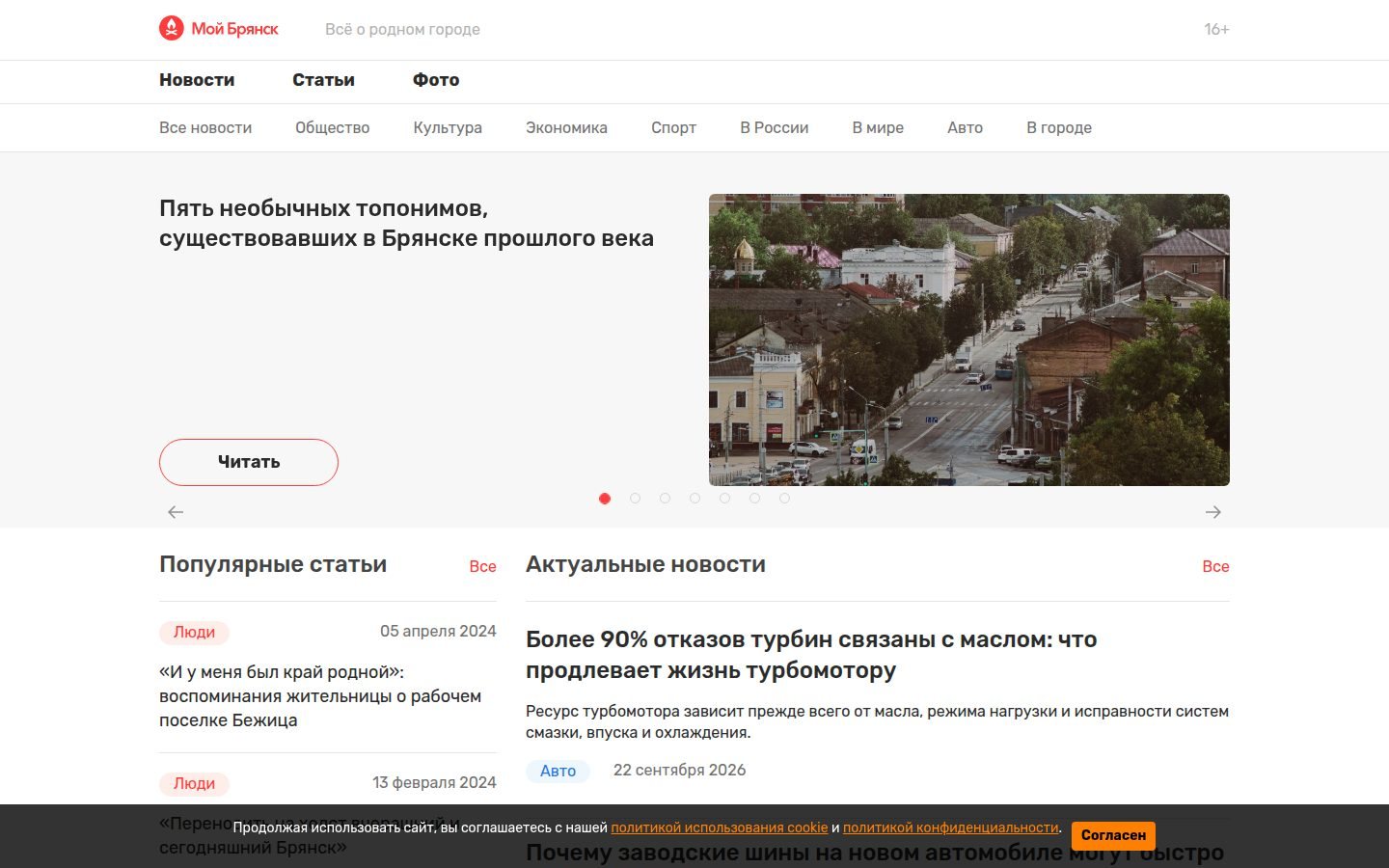Open the Фото main tab
The width and height of the screenshot is (1389, 868).
(x=436, y=80)
